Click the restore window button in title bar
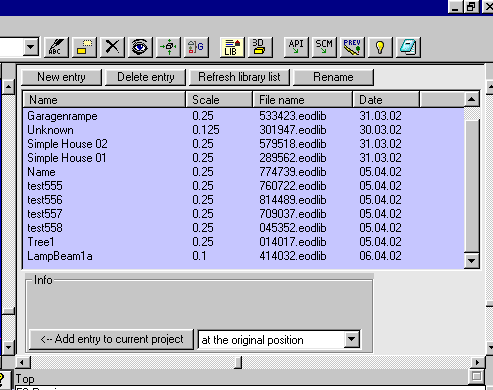493x390 pixels. pyautogui.click(x=471, y=7)
